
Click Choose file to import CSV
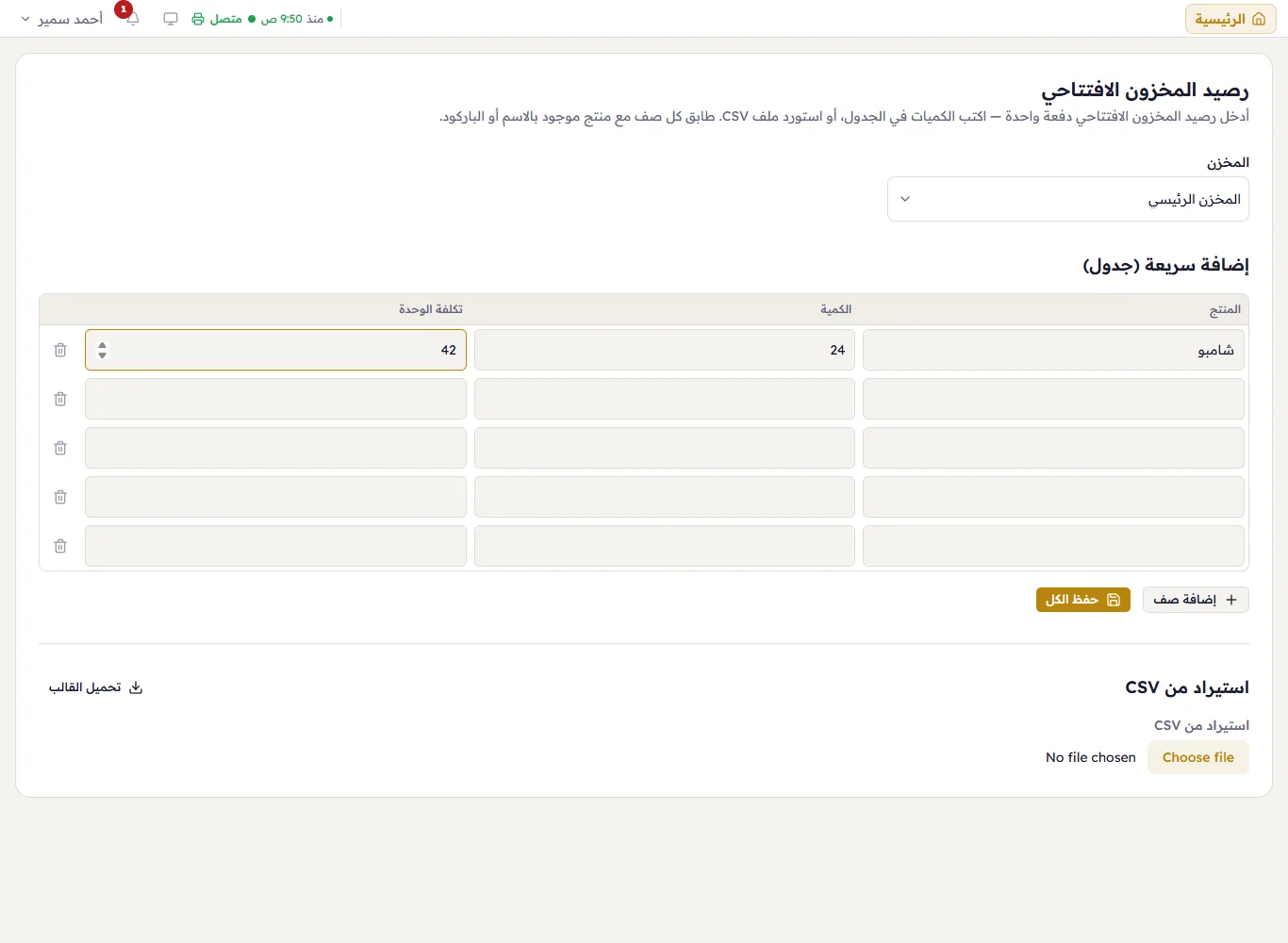[x=1198, y=757]
